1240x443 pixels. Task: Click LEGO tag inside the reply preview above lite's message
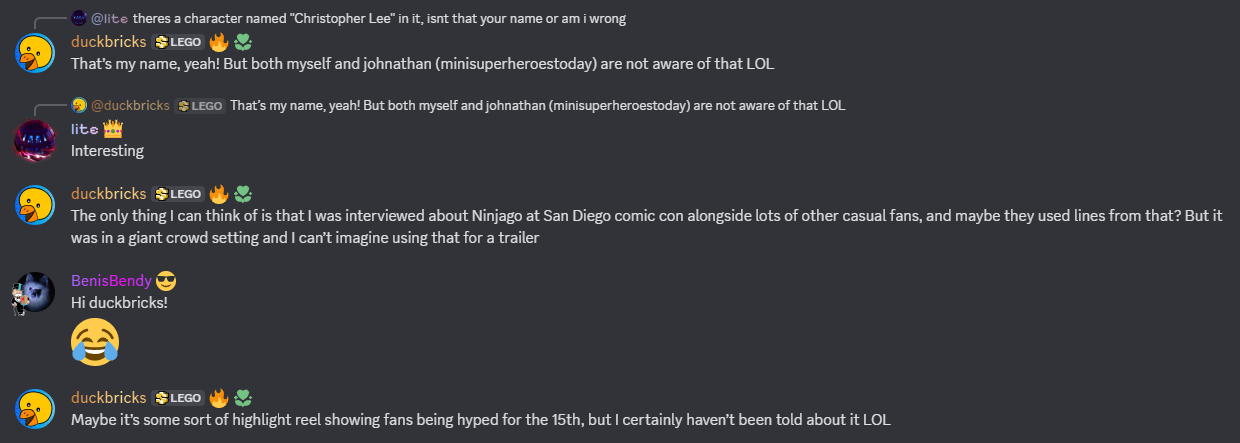tap(199, 106)
